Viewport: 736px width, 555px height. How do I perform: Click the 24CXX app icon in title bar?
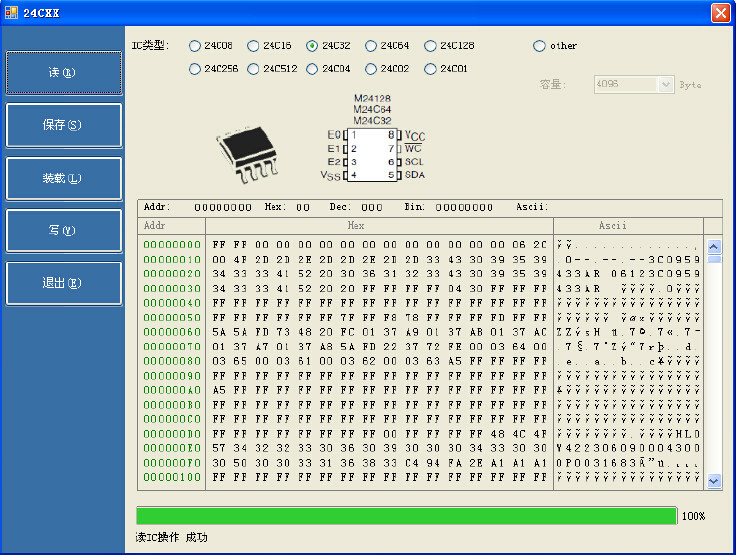[x=11, y=13]
